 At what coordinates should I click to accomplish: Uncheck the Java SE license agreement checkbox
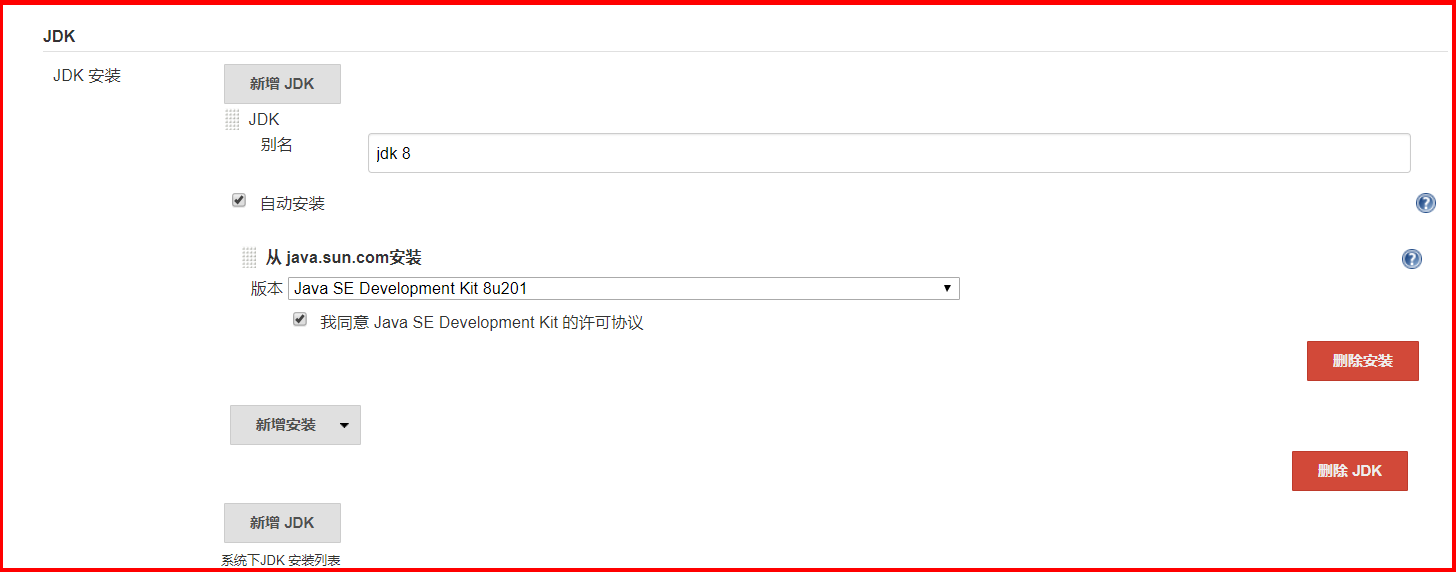click(x=300, y=320)
